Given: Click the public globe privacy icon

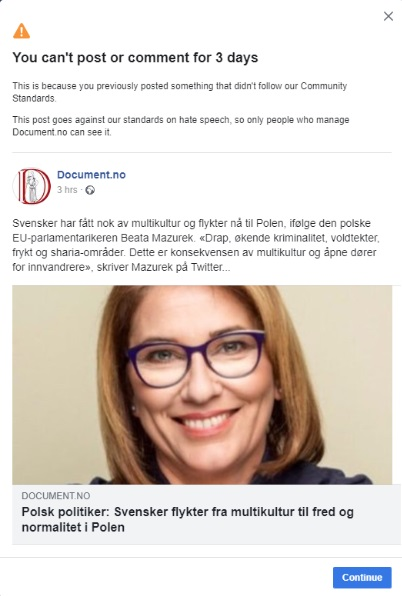Looking at the screenshot, I should click(90, 190).
